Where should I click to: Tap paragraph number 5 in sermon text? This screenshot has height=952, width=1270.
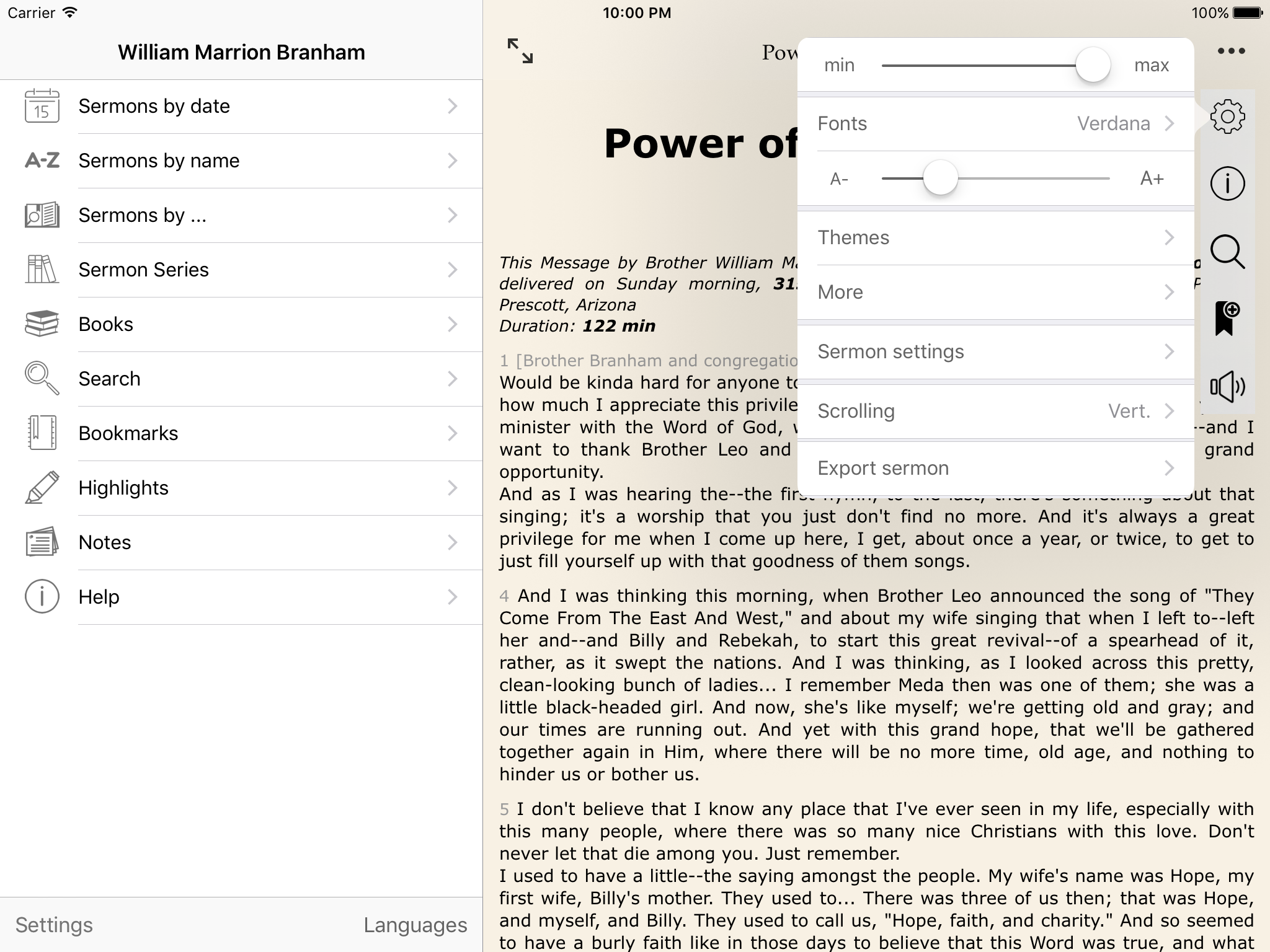(504, 809)
